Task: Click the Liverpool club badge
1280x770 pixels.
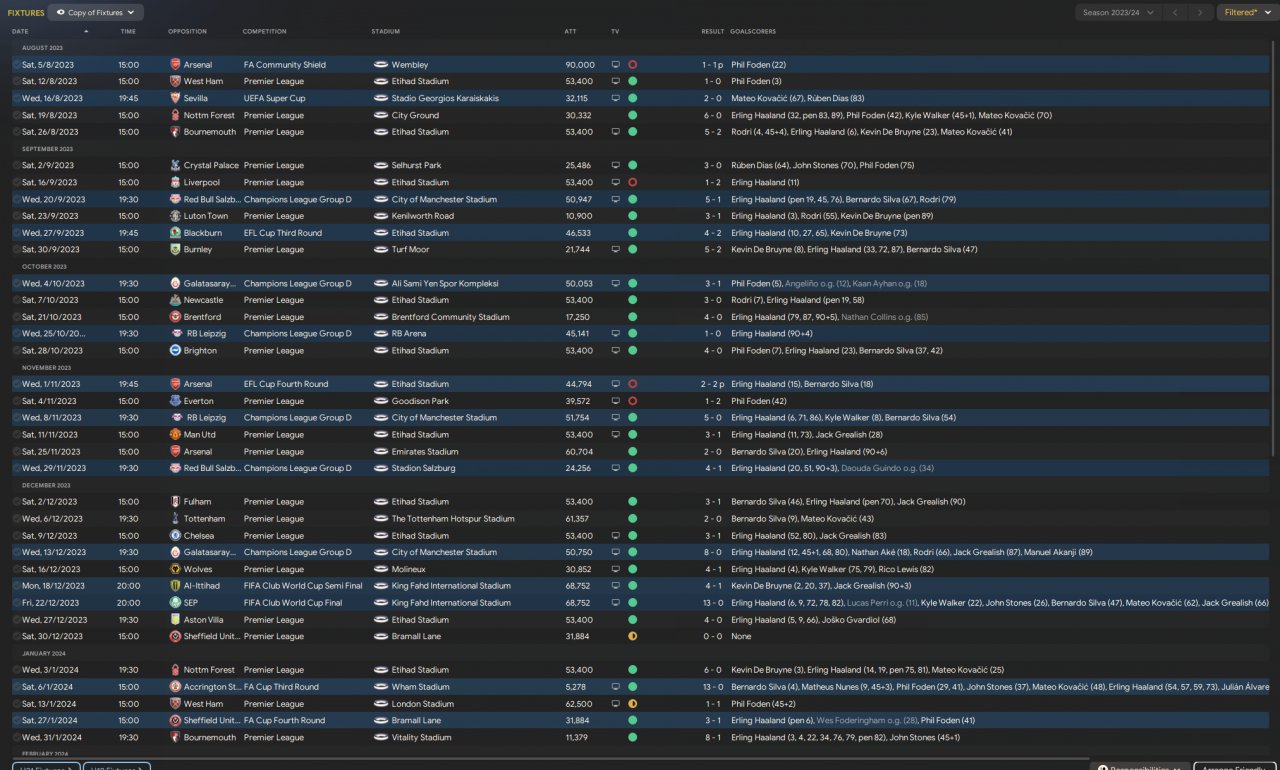Action: click(175, 183)
